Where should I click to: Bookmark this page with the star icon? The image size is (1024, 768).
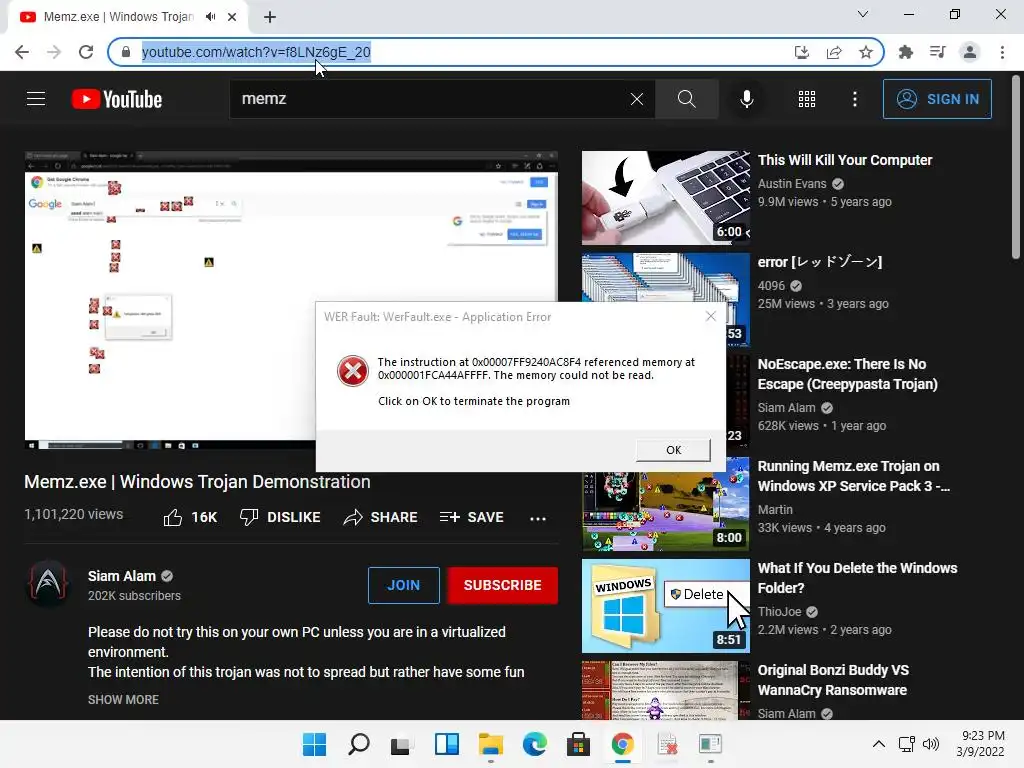tap(866, 52)
